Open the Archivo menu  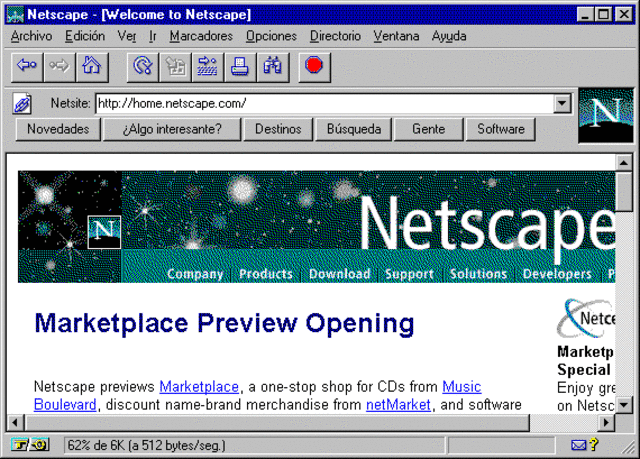point(31,36)
